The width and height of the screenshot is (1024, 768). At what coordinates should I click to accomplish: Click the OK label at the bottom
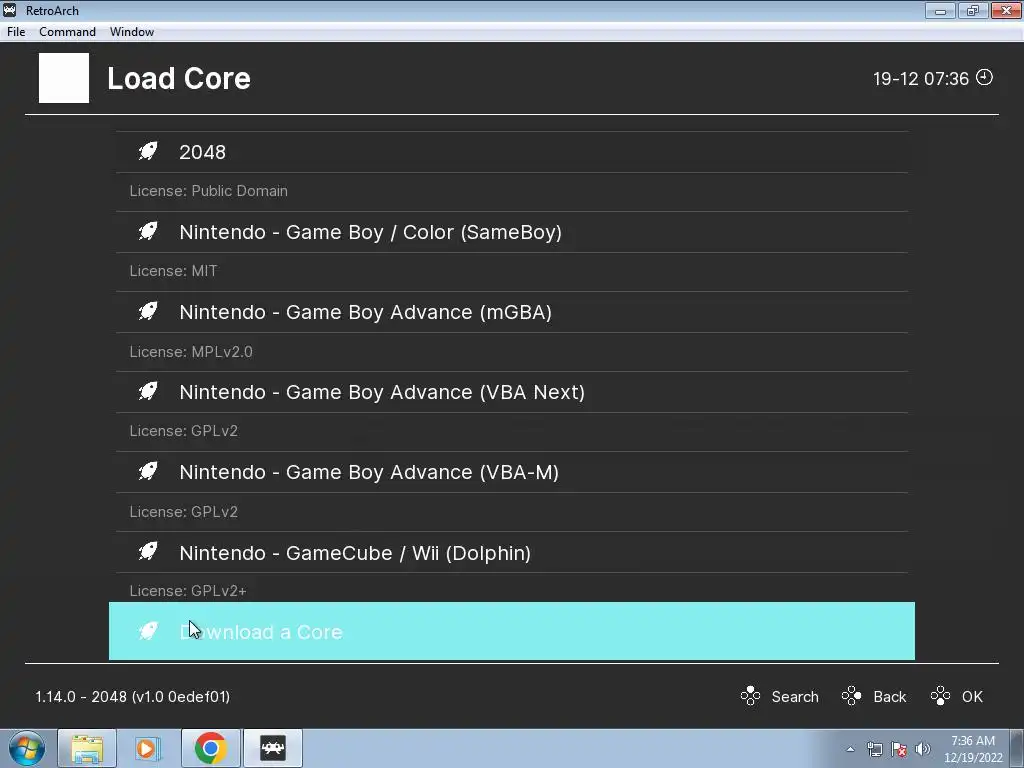(972, 696)
